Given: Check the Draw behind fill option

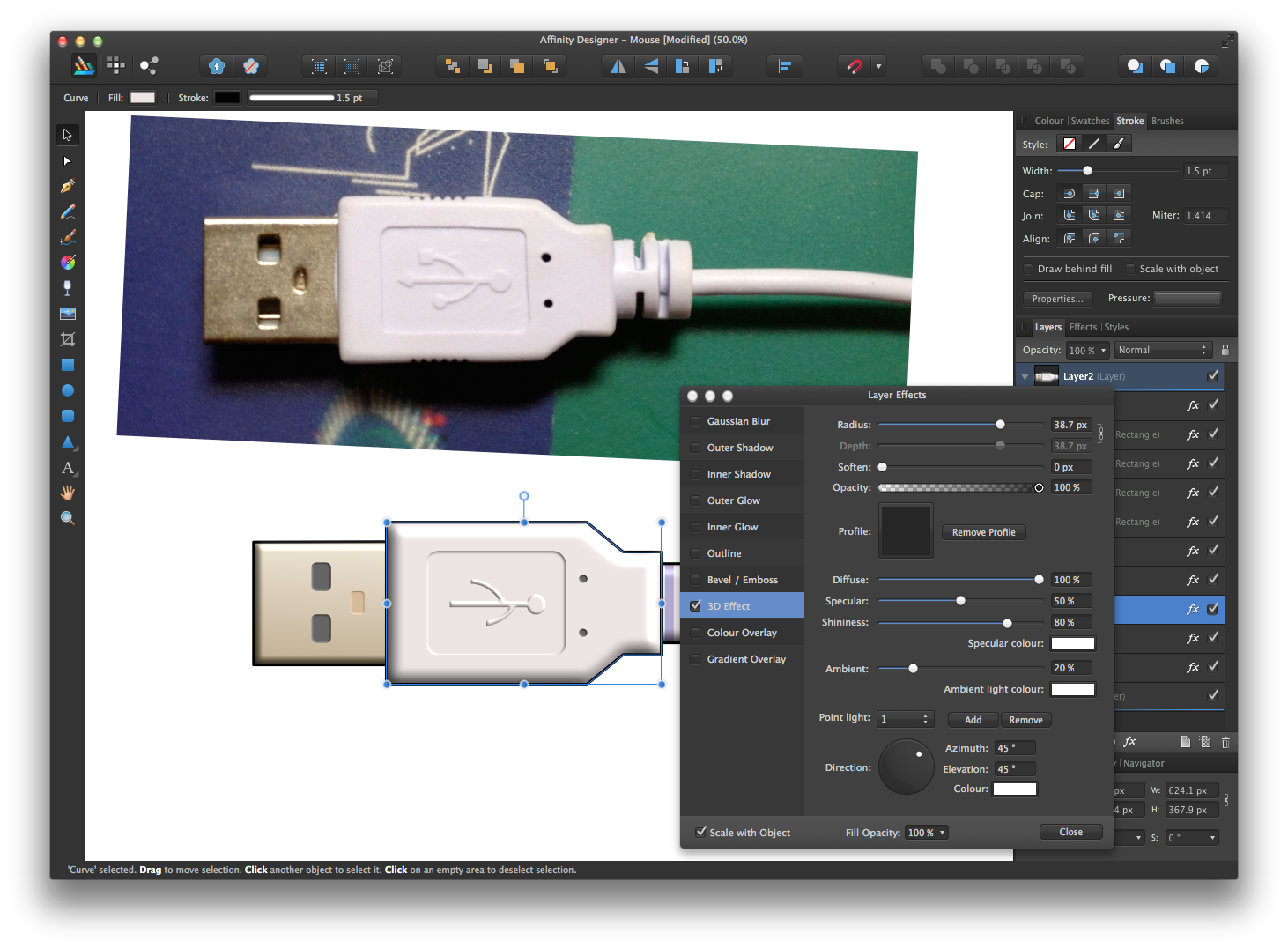Looking at the screenshot, I should coord(1028,269).
